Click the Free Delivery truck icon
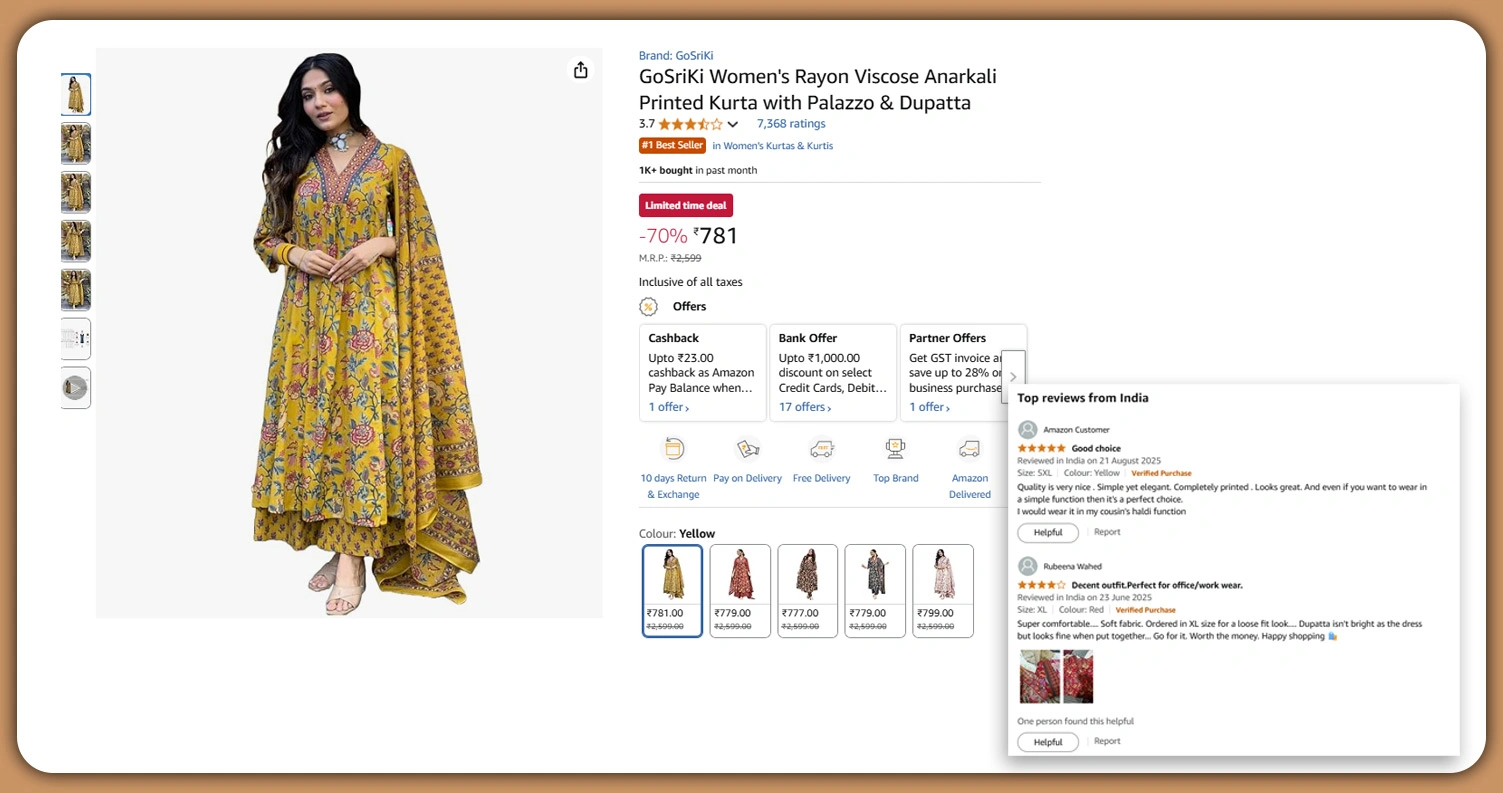The image size is (1503, 793). click(821, 449)
